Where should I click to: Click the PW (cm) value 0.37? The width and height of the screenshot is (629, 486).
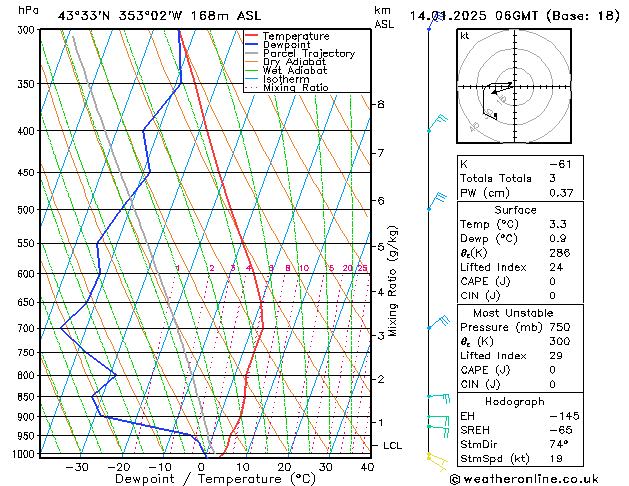click(561, 193)
